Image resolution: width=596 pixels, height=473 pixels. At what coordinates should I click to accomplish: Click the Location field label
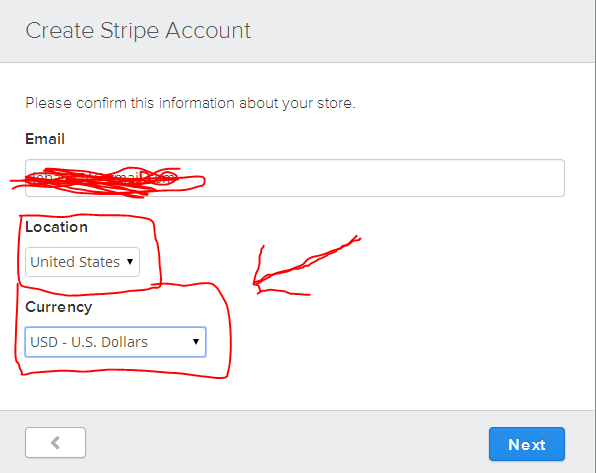(x=56, y=227)
